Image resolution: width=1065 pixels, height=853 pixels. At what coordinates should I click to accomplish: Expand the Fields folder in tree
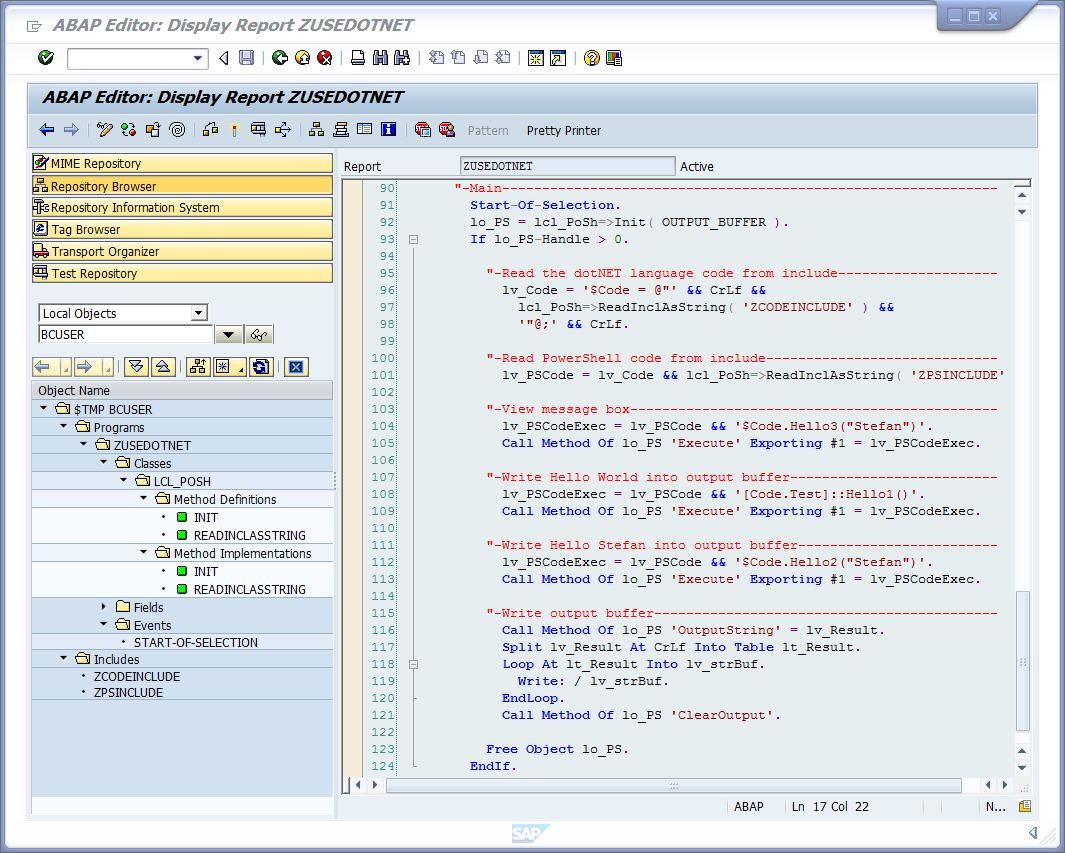coord(105,607)
